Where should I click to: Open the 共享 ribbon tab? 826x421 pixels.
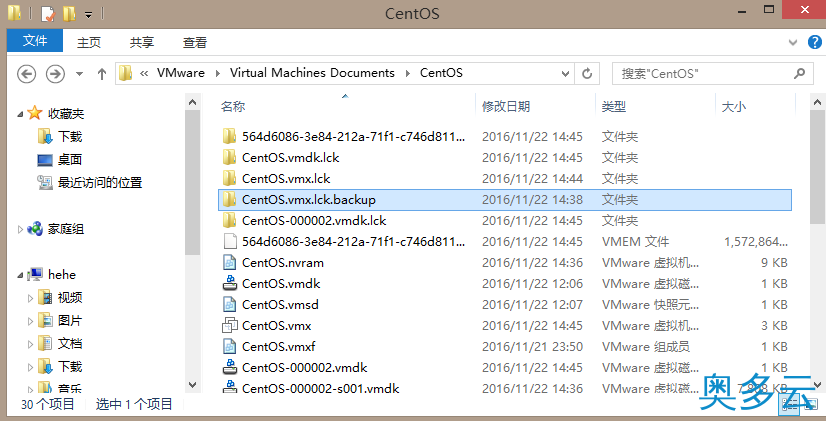pyautogui.click(x=142, y=42)
